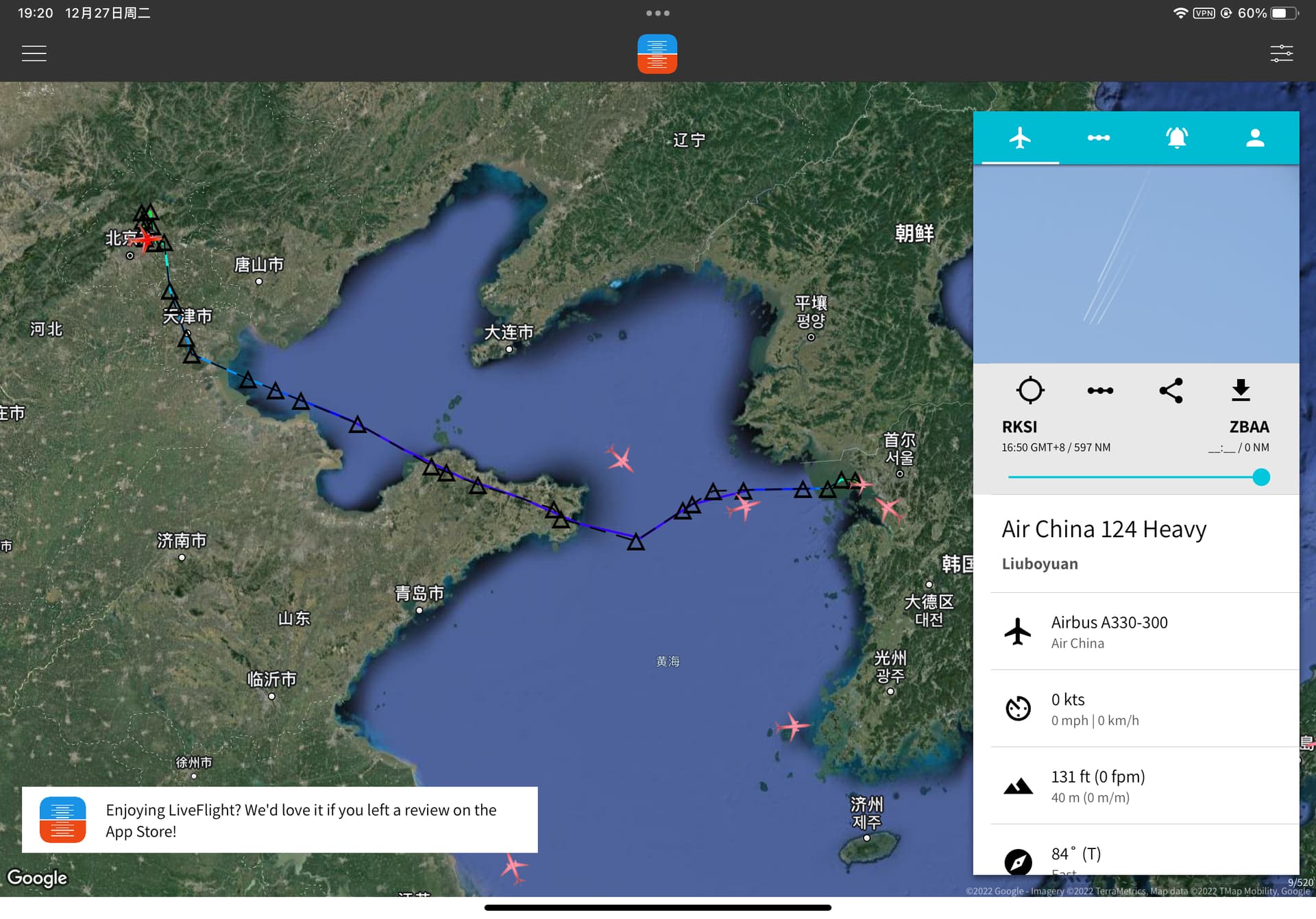1316x919 pixels.
Task: Open the hamburger menu
Action: (x=34, y=53)
